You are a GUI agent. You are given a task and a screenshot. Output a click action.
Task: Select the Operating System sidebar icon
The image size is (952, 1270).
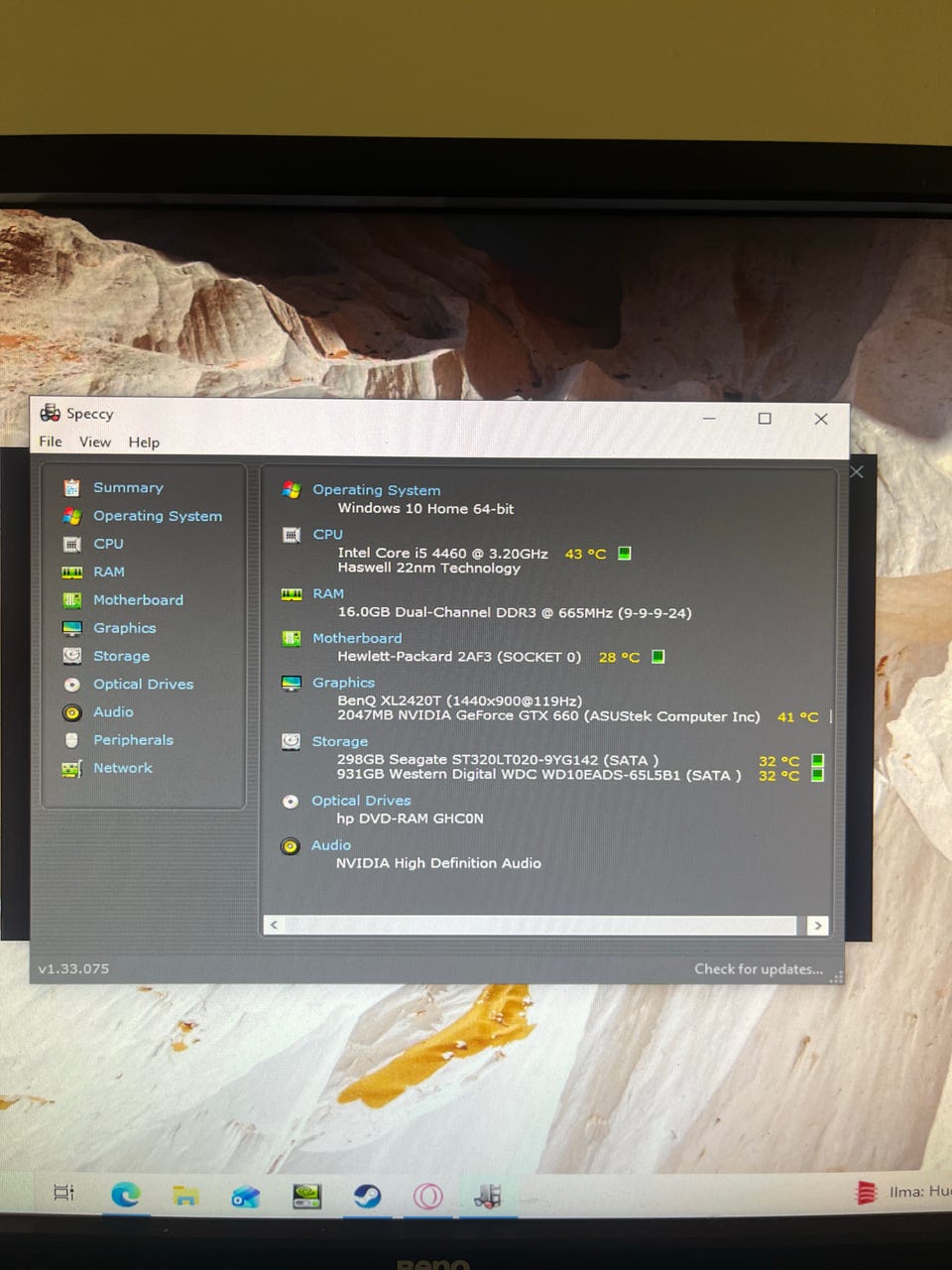pos(71,516)
